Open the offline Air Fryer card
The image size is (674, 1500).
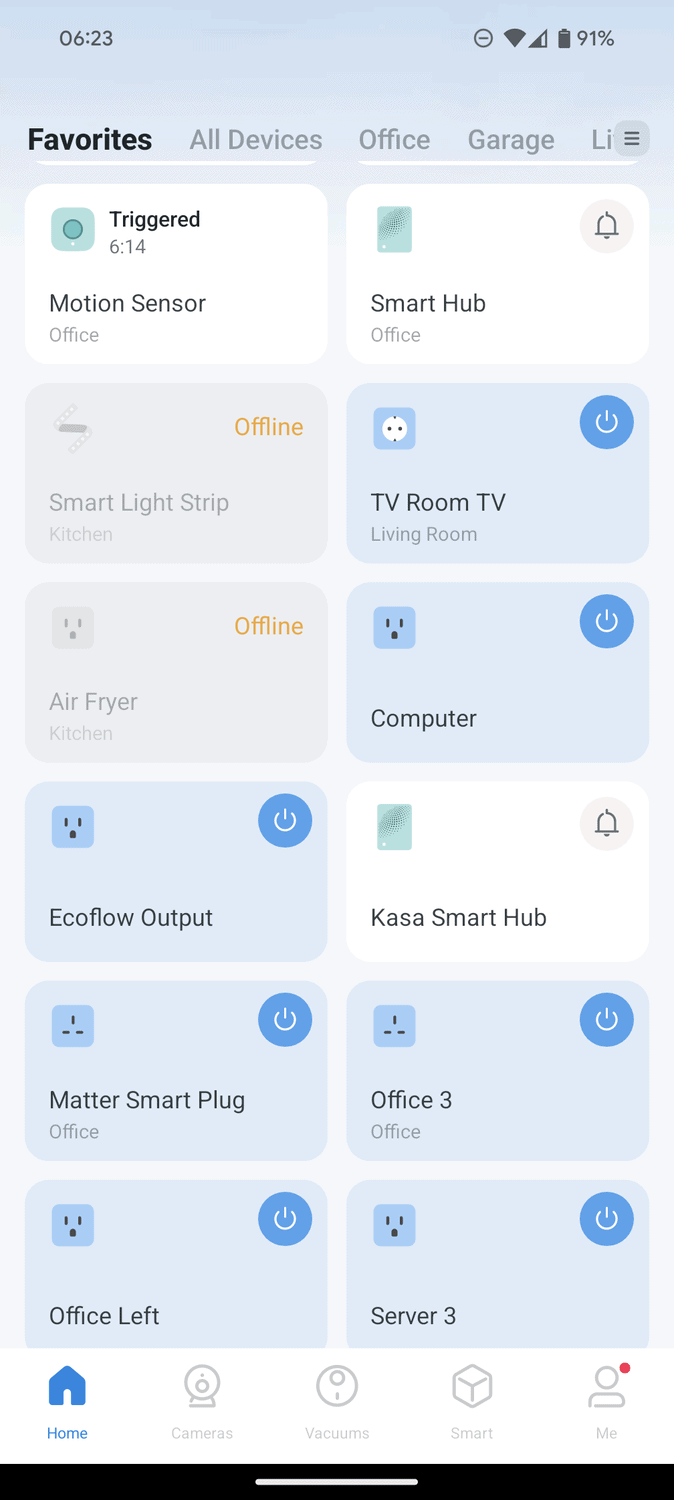tap(176, 672)
